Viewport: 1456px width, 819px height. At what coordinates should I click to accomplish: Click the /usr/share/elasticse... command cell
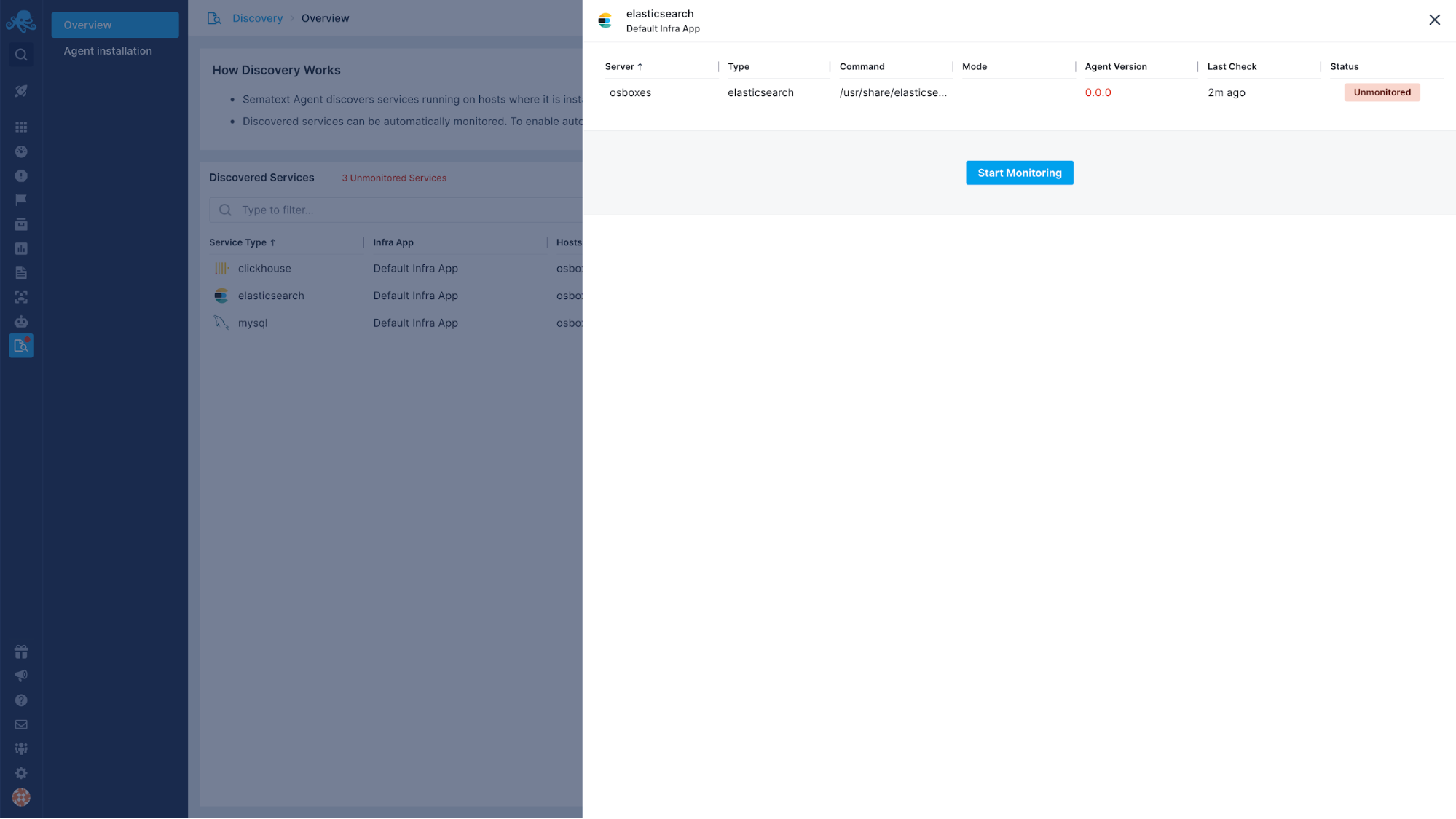(893, 92)
